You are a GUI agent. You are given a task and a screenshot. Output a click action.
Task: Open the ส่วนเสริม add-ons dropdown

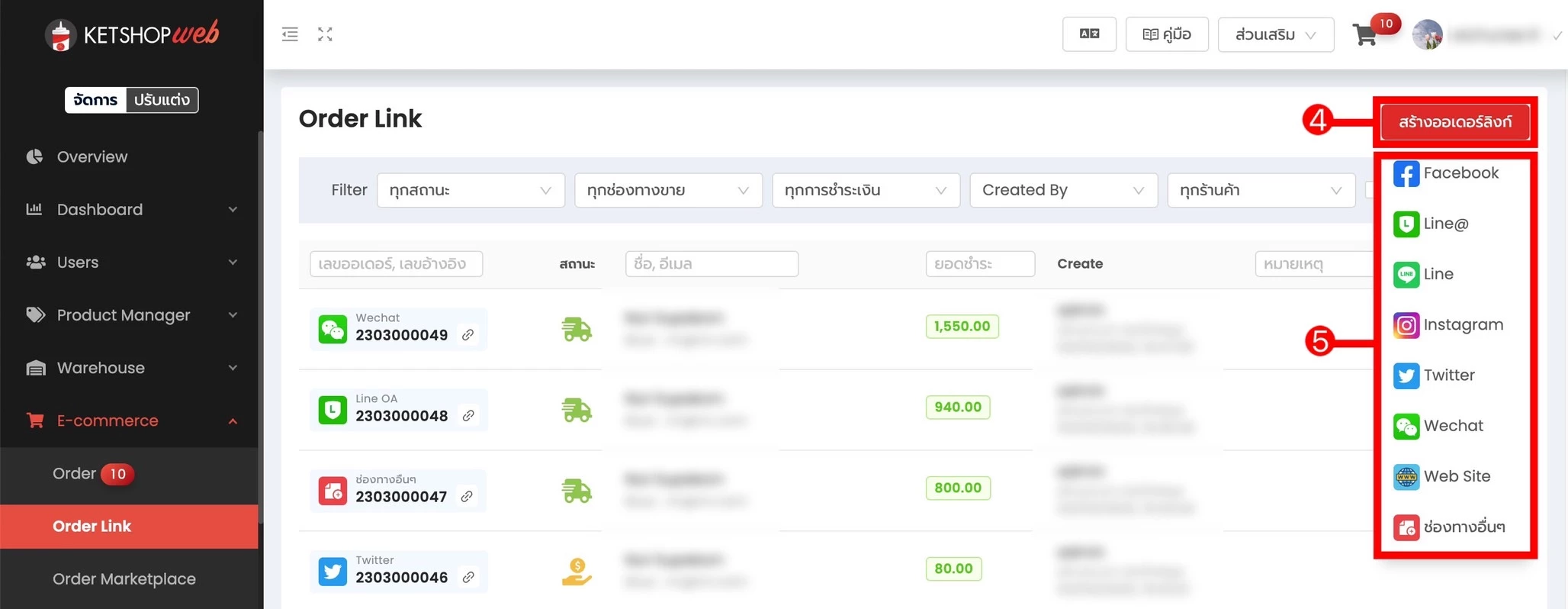(x=1276, y=34)
